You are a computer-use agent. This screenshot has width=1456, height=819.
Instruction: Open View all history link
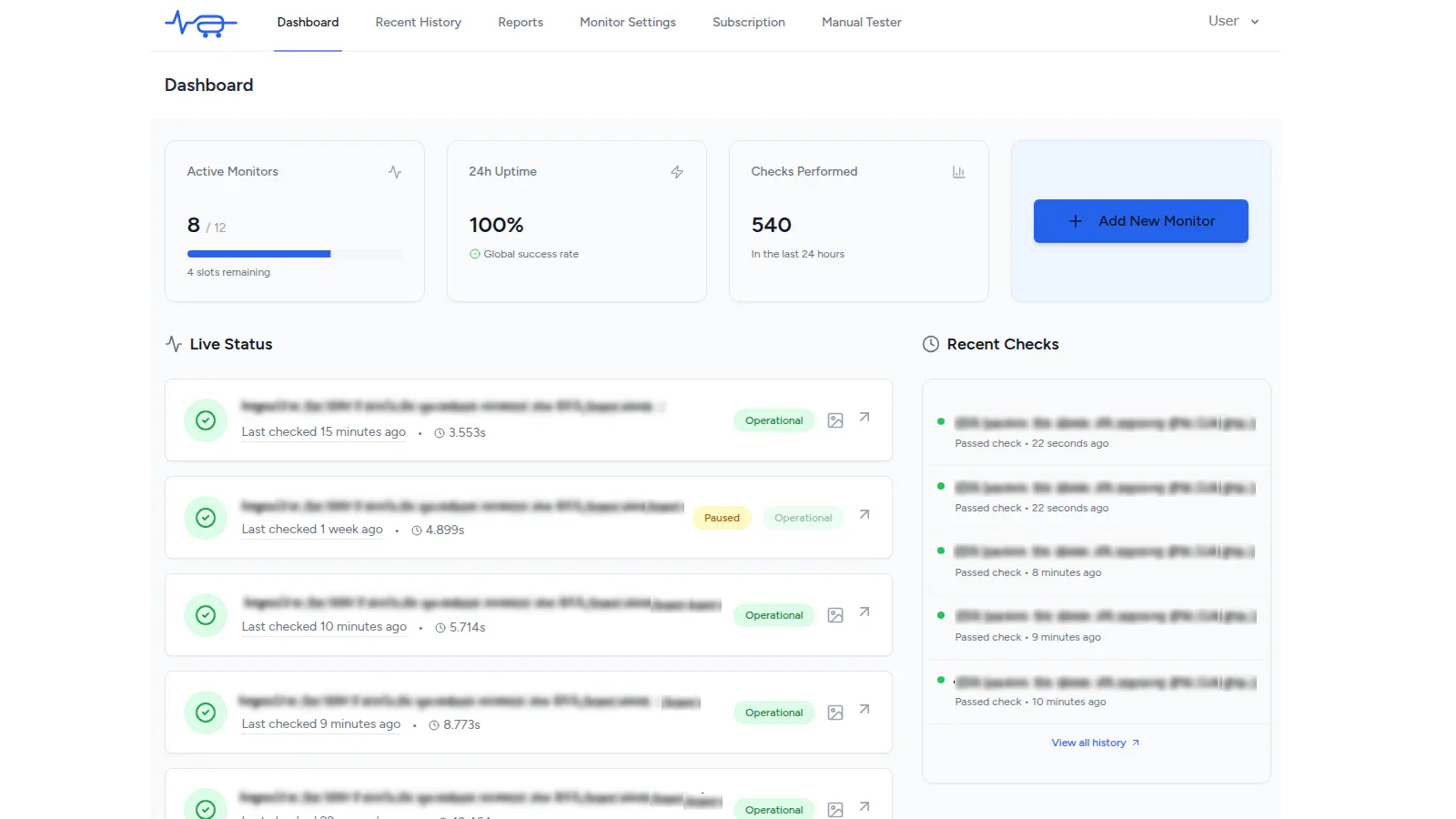point(1096,743)
